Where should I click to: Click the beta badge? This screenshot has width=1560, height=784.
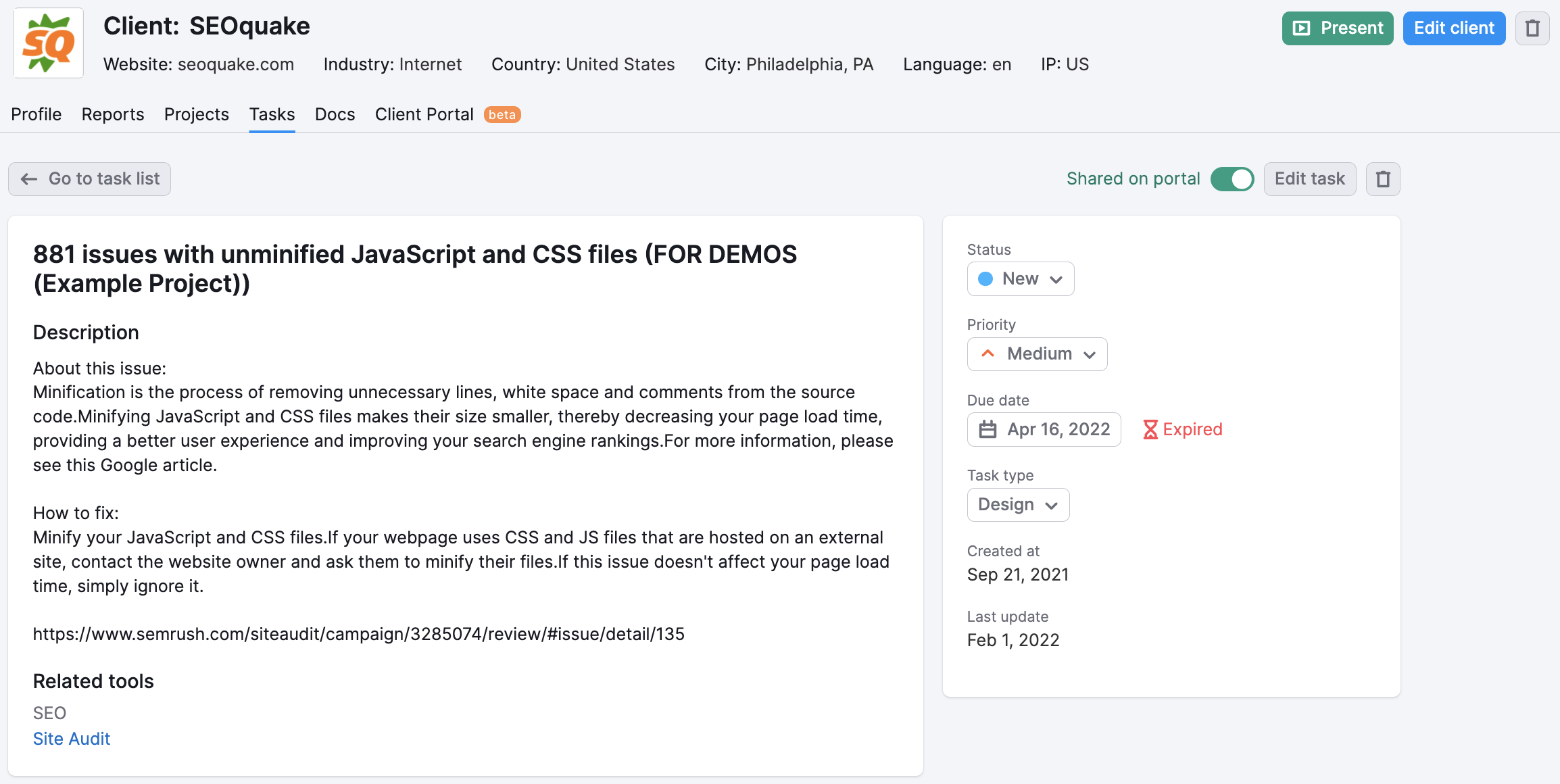pos(502,115)
